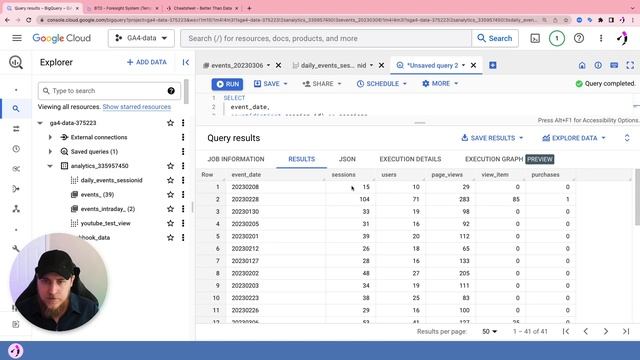Click the BigQuery logo icon in sidebar
This screenshot has width=640, height=360.
(x=16, y=62)
